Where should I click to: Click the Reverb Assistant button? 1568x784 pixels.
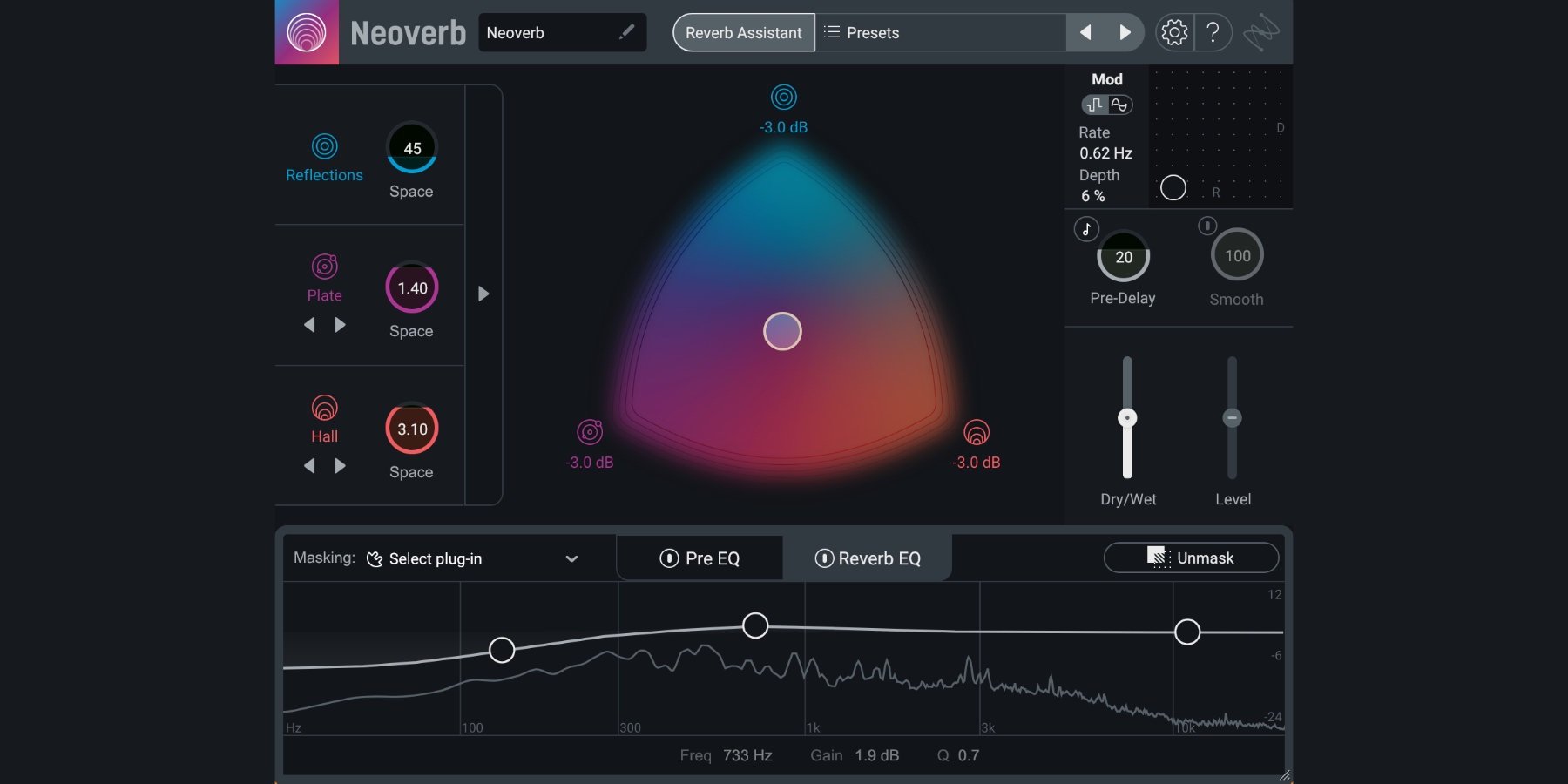743,33
